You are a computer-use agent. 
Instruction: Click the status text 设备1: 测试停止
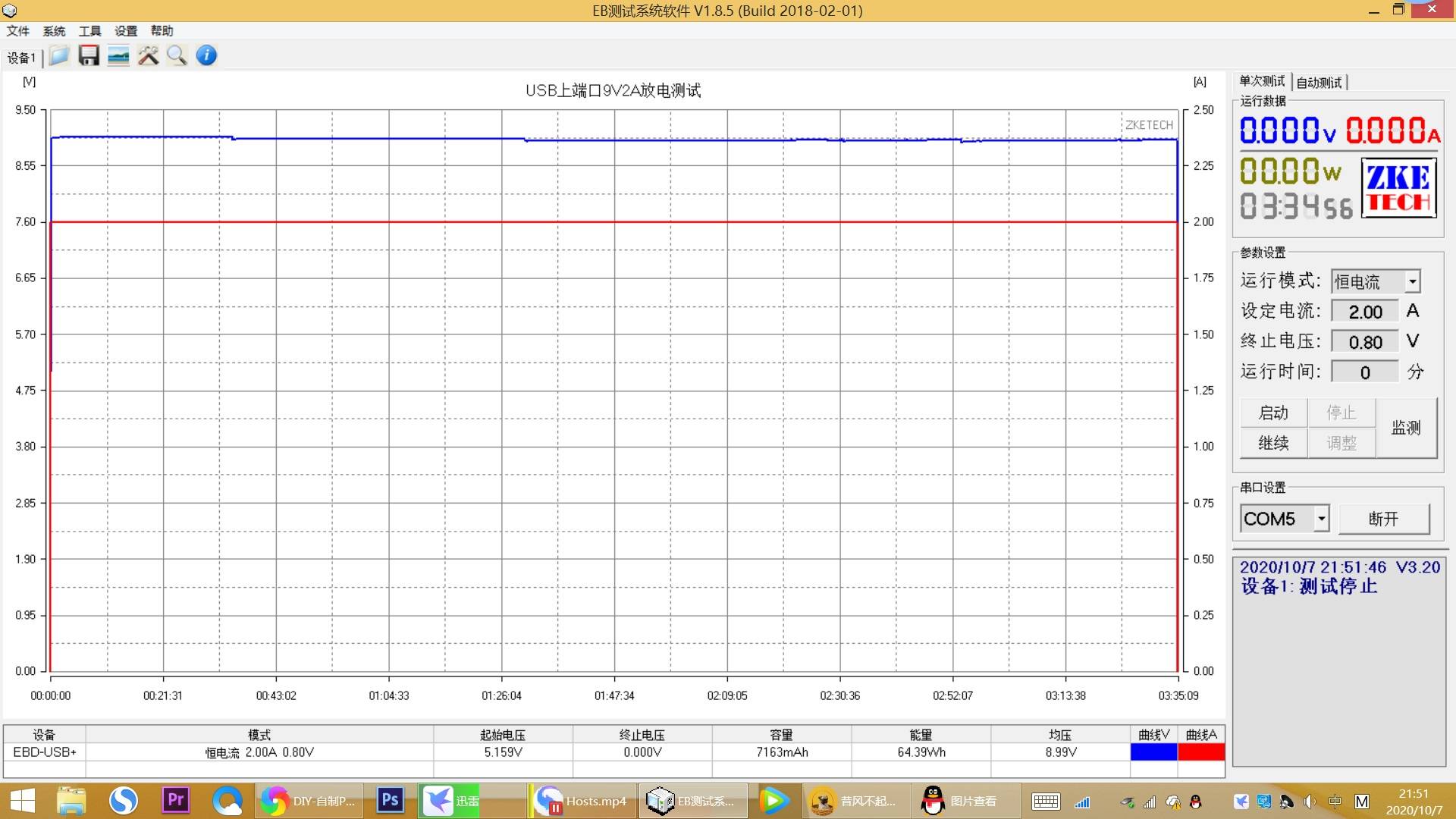pyautogui.click(x=1309, y=587)
